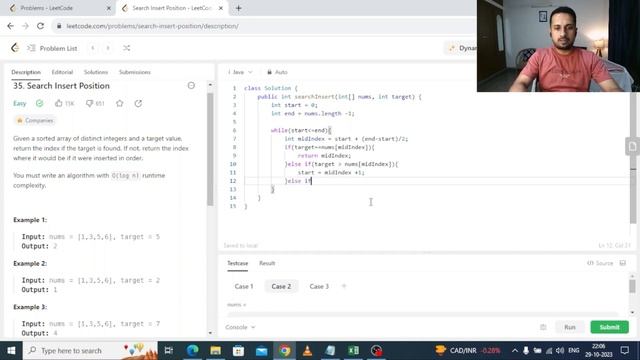Click the Easy difficulty label
Screen dimensions: 640x360
(x=20, y=104)
